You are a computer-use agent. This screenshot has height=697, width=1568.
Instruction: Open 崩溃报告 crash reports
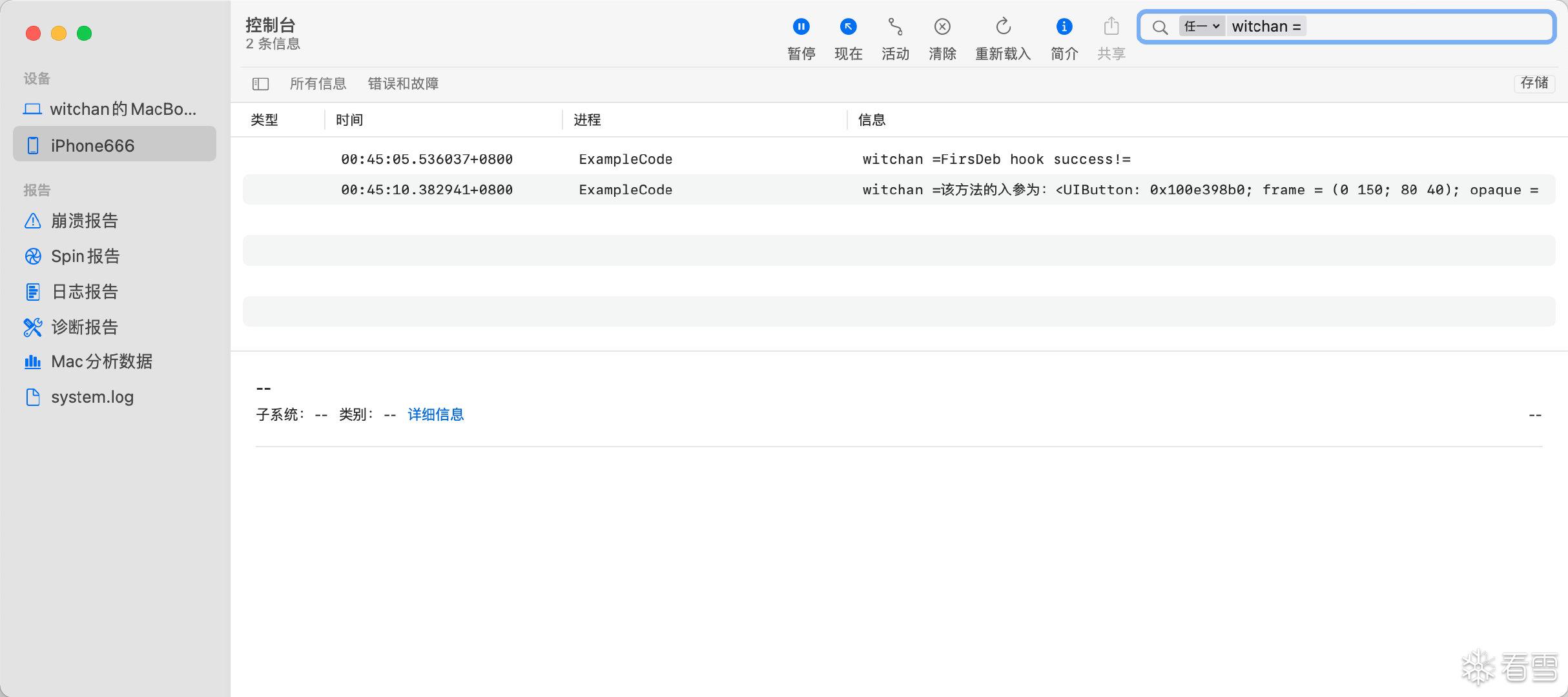[x=84, y=221]
